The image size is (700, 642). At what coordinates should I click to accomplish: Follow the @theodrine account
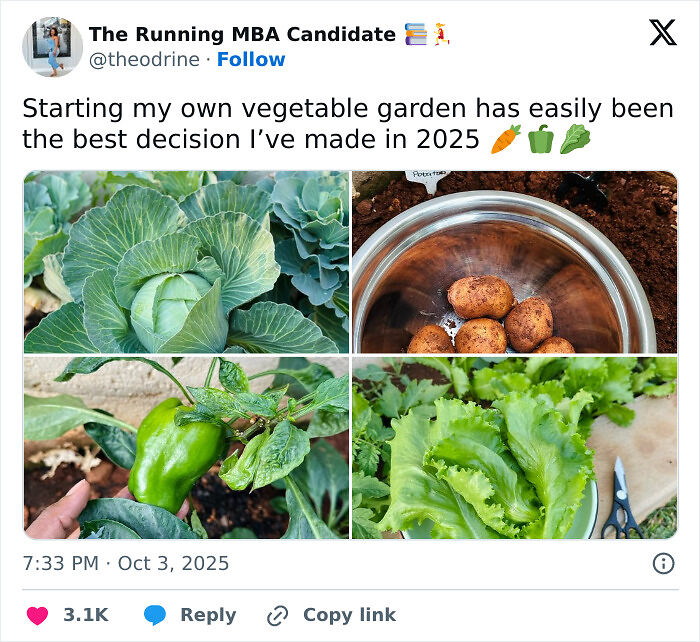251,59
